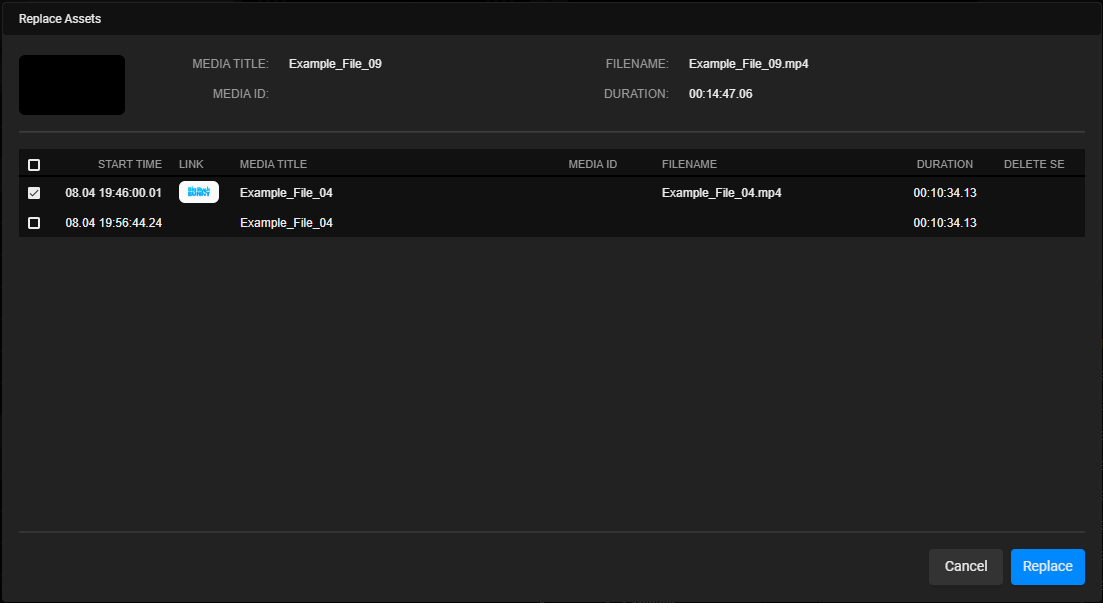This screenshot has height=603, width=1103.
Task: Check the asset starting at 19:56:44.24
Action: coord(34,222)
